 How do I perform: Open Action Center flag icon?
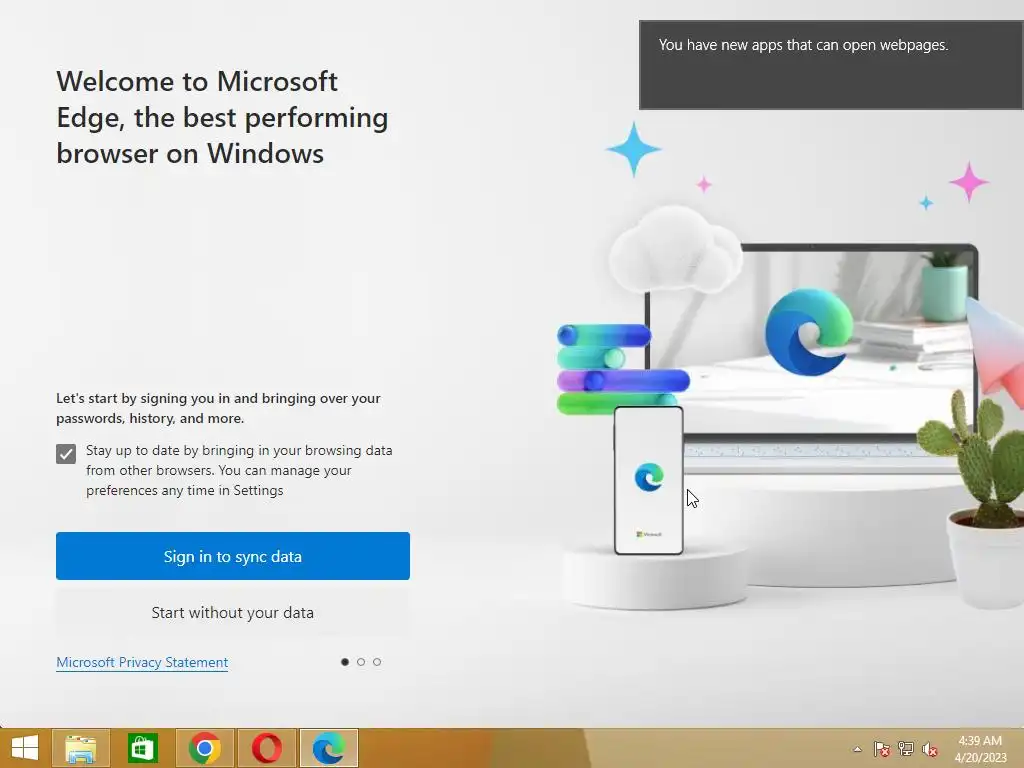pos(882,749)
